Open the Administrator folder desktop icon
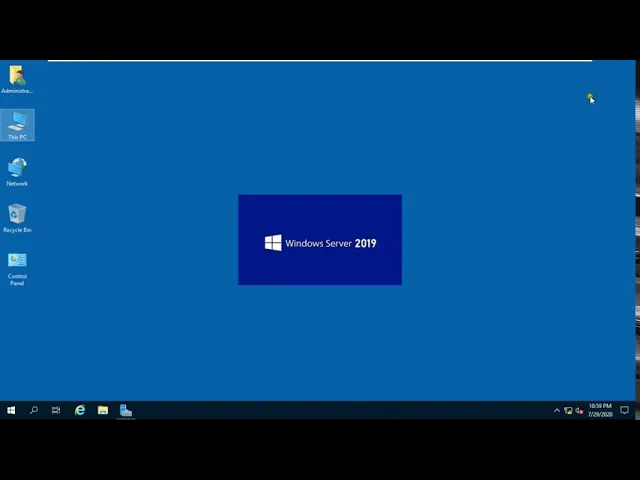The image size is (640, 480). tap(17, 79)
